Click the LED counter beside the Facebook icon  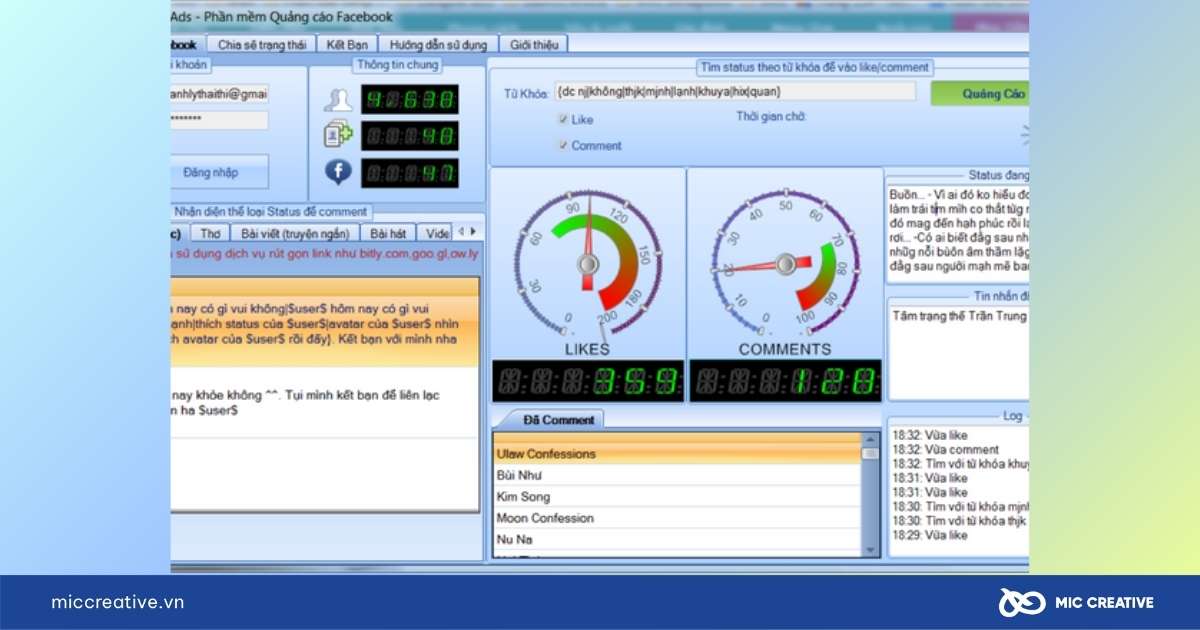click(x=410, y=173)
